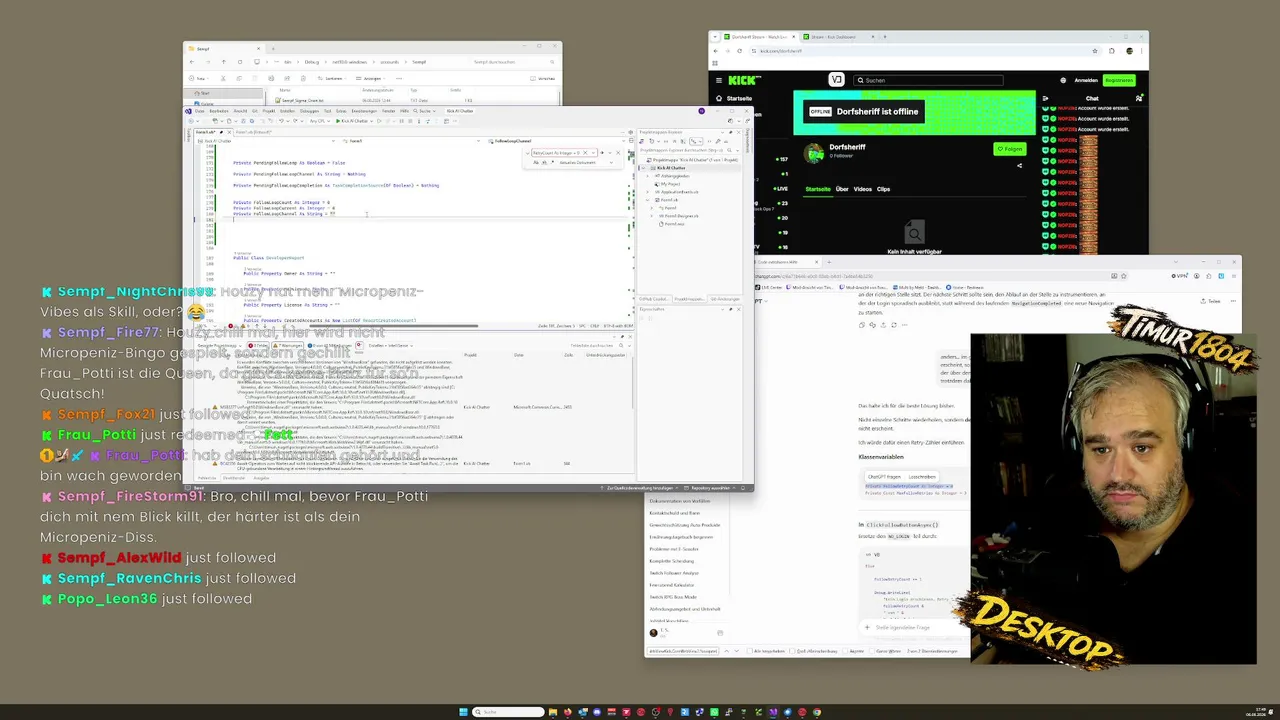Screen dimensions: 1280x720
Task: Go up one folder in File Explorer
Action: point(224,62)
